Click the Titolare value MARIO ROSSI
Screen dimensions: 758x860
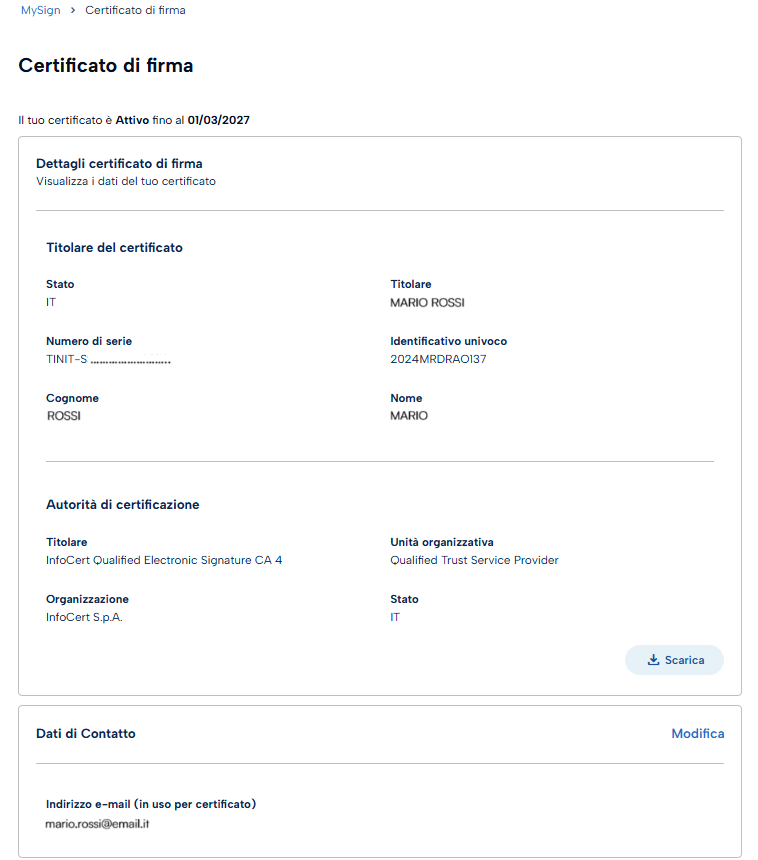[x=427, y=302]
